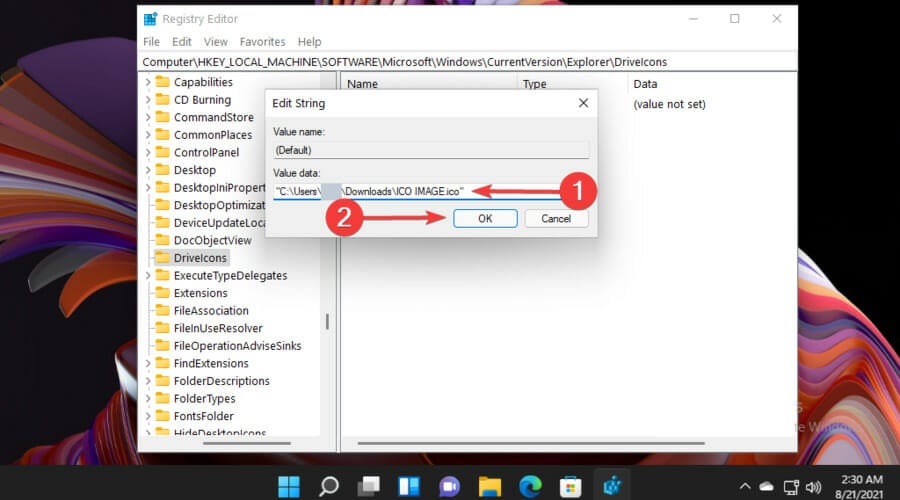
Task: Show hidden tray icons chevron
Action: click(x=745, y=487)
